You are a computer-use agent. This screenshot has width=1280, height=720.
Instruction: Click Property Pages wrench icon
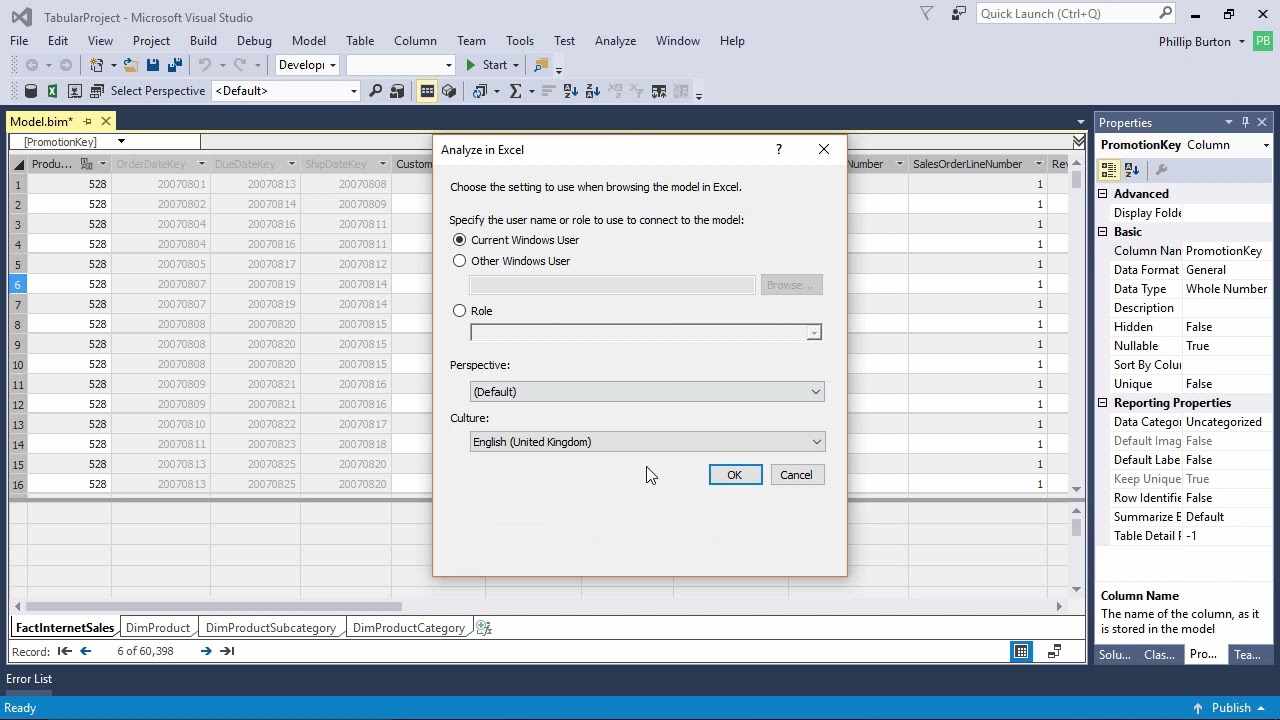[x=1161, y=170]
